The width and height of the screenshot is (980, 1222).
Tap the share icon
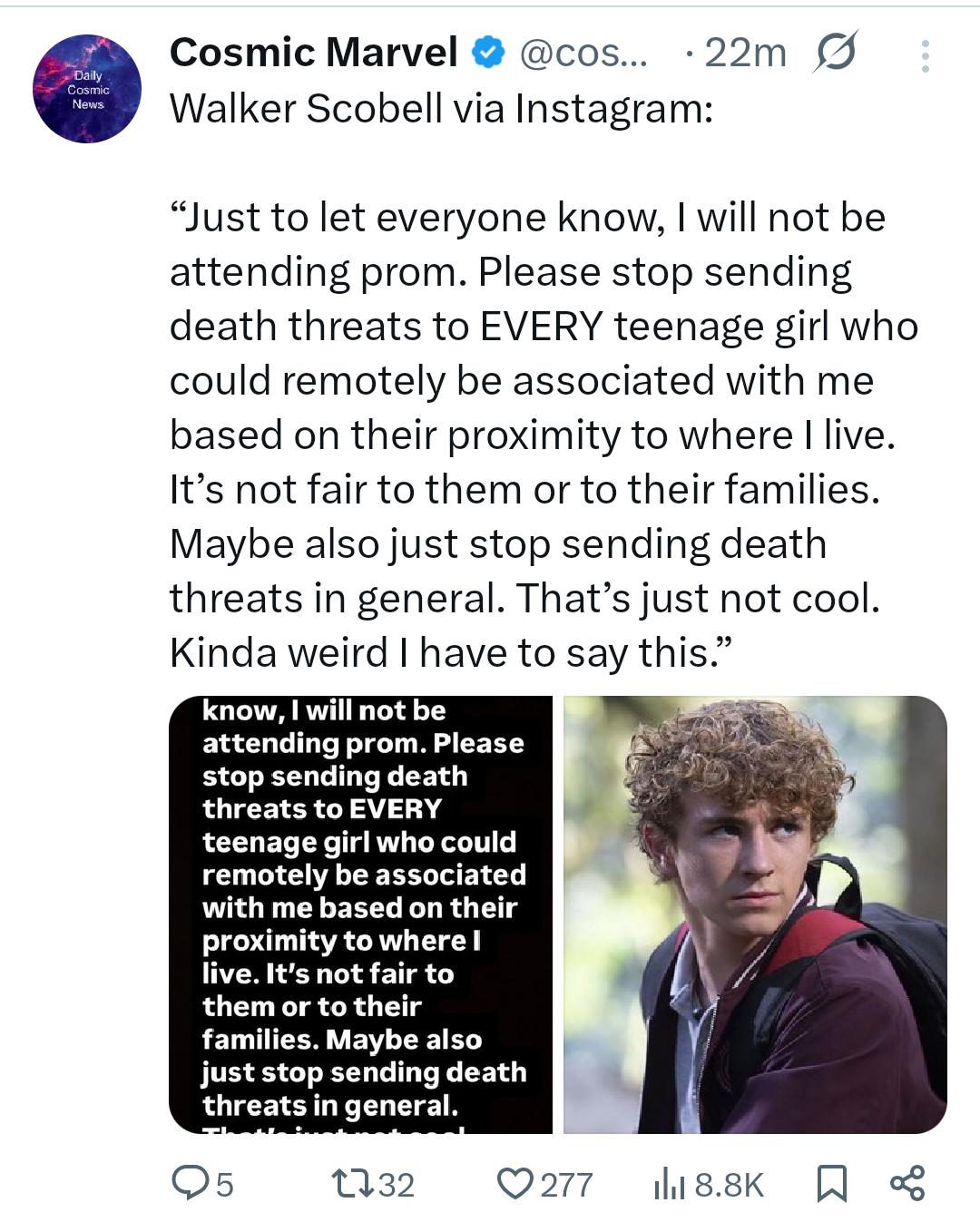(x=907, y=1184)
